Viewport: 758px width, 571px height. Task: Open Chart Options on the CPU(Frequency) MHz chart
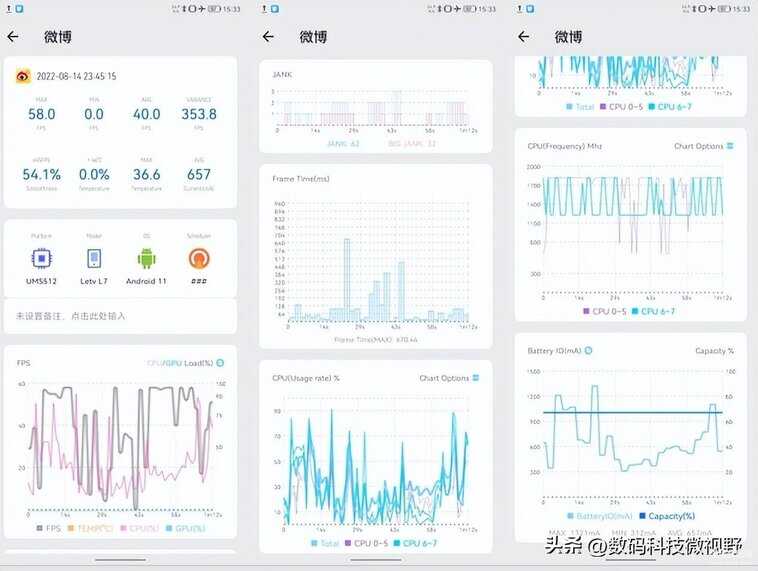(704, 146)
